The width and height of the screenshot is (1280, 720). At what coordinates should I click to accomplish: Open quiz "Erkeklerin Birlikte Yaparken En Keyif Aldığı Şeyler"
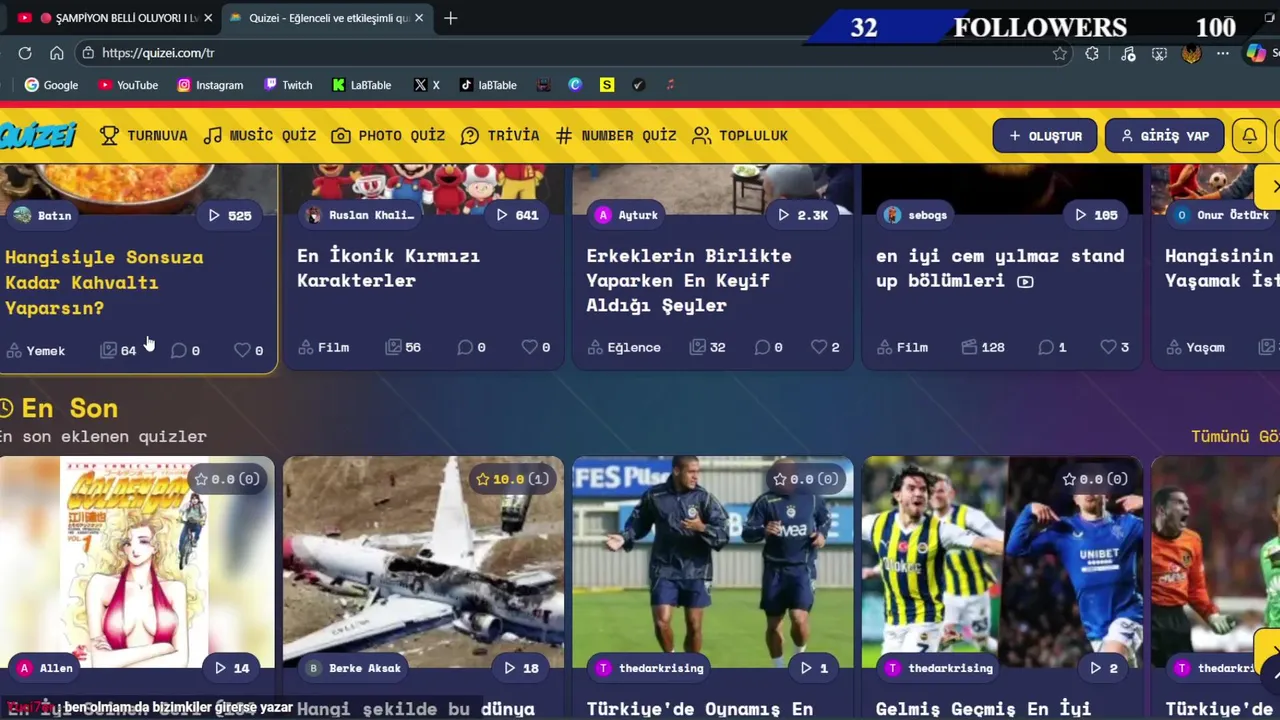click(x=689, y=280)
